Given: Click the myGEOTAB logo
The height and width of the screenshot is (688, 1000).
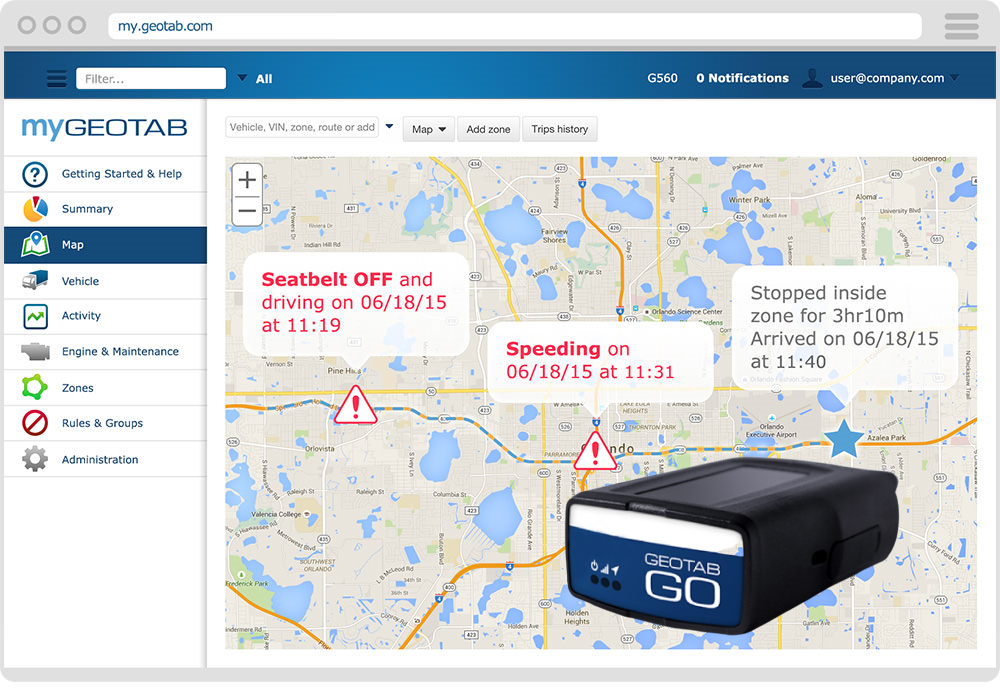Looking at the screenshot, I should tap(105, 128).
